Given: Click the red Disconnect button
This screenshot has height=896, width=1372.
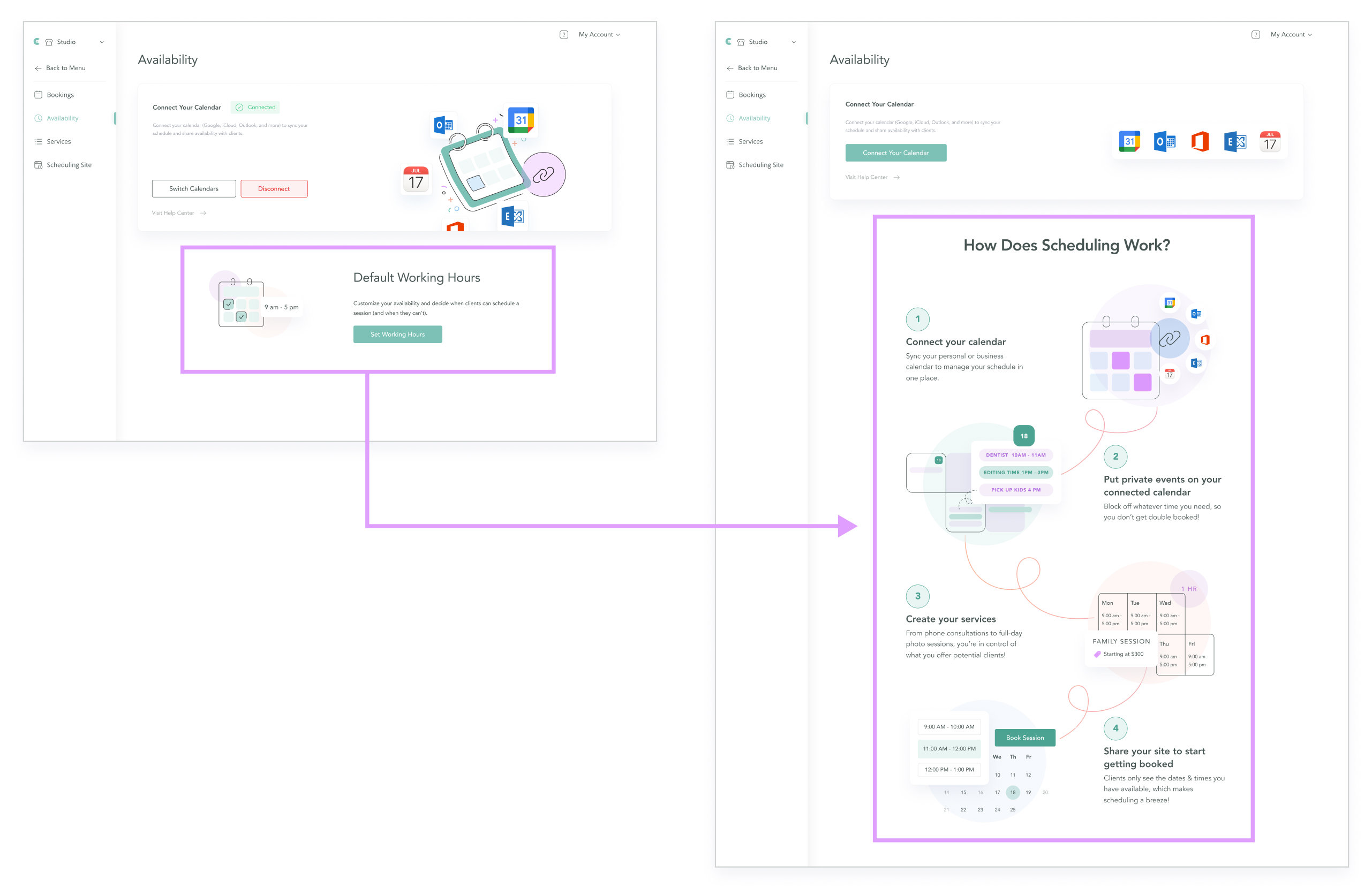Looking at the screenshot, I should point(274,188).
